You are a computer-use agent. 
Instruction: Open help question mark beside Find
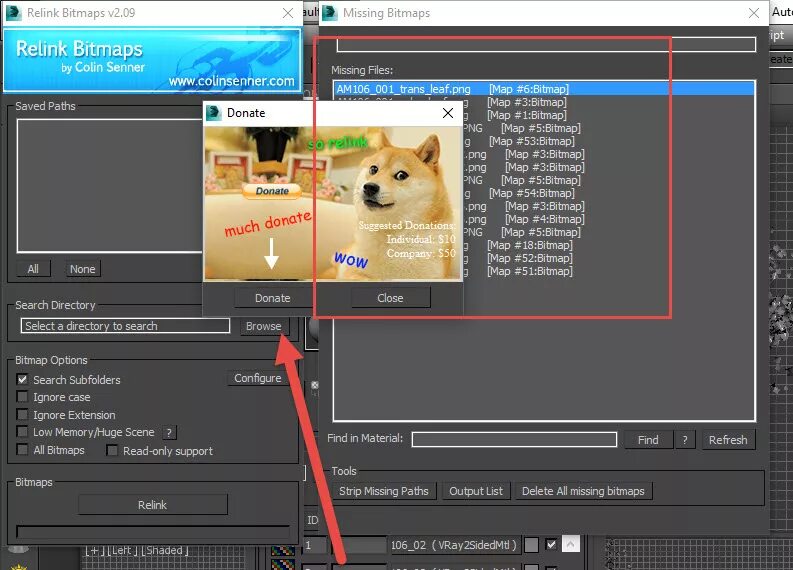click(685, 440)
